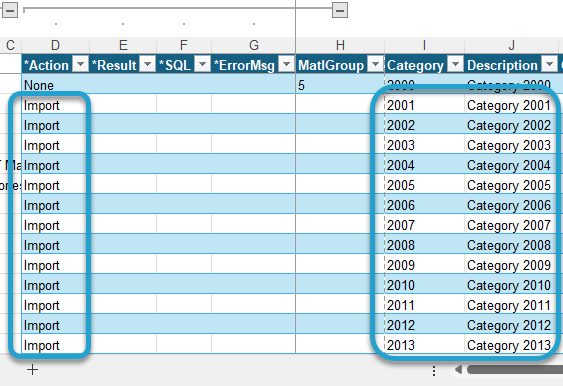This screenshot has height=386, width=563.
Task: Select the *Result cell in row 2003
Action: pos(123,145)
